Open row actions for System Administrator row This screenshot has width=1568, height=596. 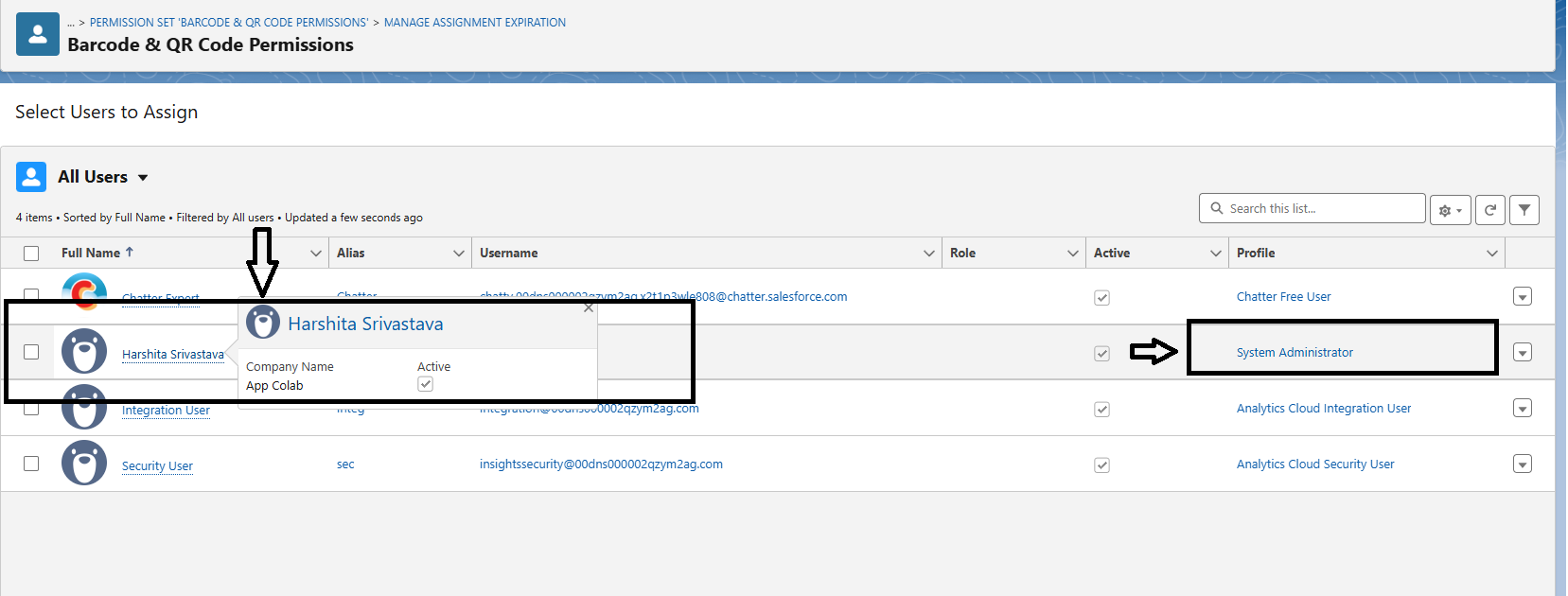[x=1522, y=353]
